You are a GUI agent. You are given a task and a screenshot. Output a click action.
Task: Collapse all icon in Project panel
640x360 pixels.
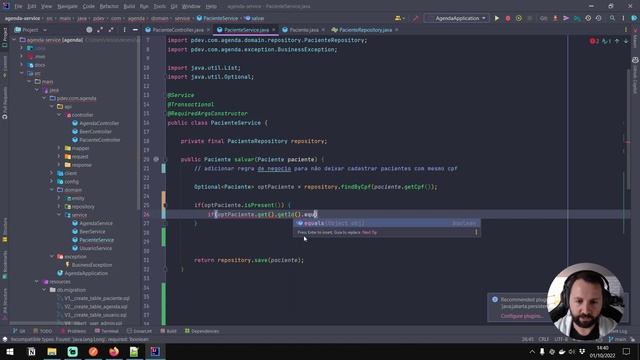111,30
